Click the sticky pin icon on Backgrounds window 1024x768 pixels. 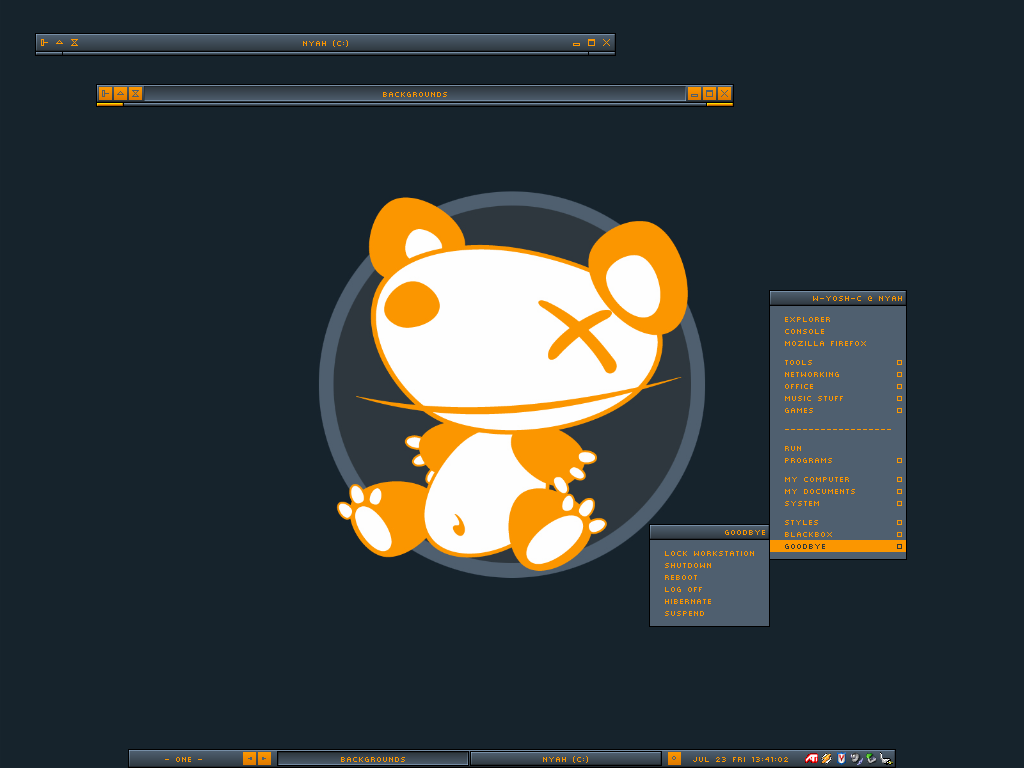pos(105,93)
